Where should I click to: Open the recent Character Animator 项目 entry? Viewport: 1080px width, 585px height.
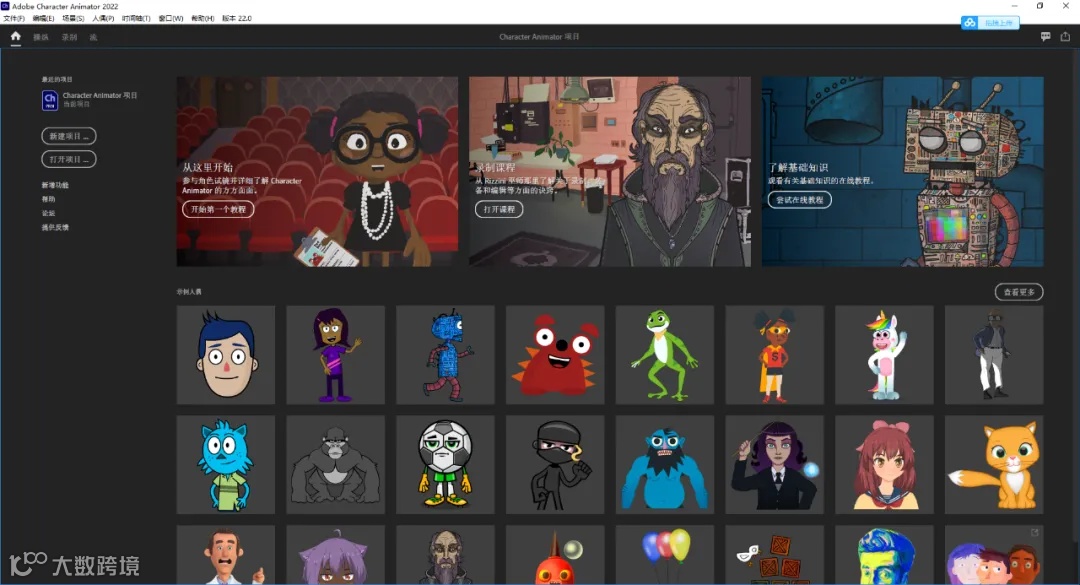pyautogui.click(x=90, y=100)
